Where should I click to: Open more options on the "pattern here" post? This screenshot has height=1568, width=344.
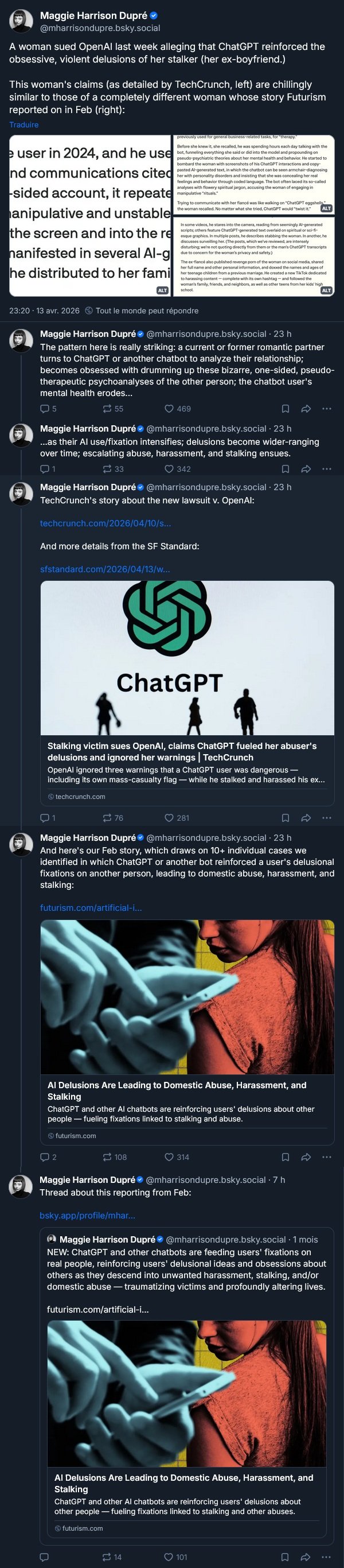click(326, 409)
